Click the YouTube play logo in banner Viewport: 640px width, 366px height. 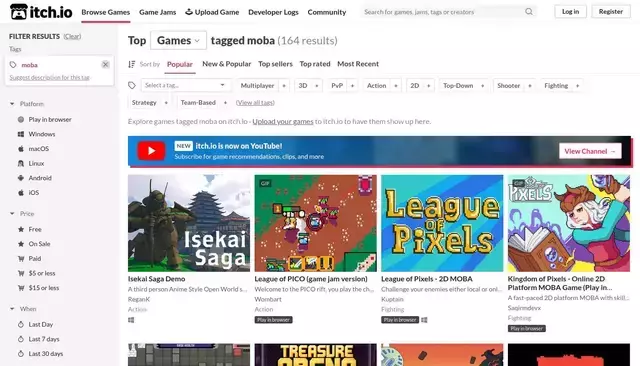tap(151, 151)
